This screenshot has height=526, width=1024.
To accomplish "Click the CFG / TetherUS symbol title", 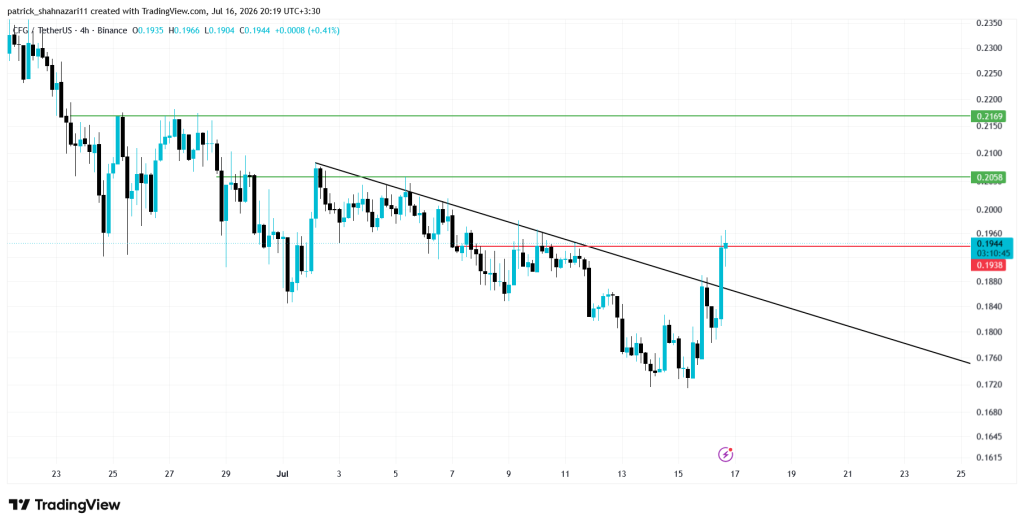I will click(x=44, y=30).
